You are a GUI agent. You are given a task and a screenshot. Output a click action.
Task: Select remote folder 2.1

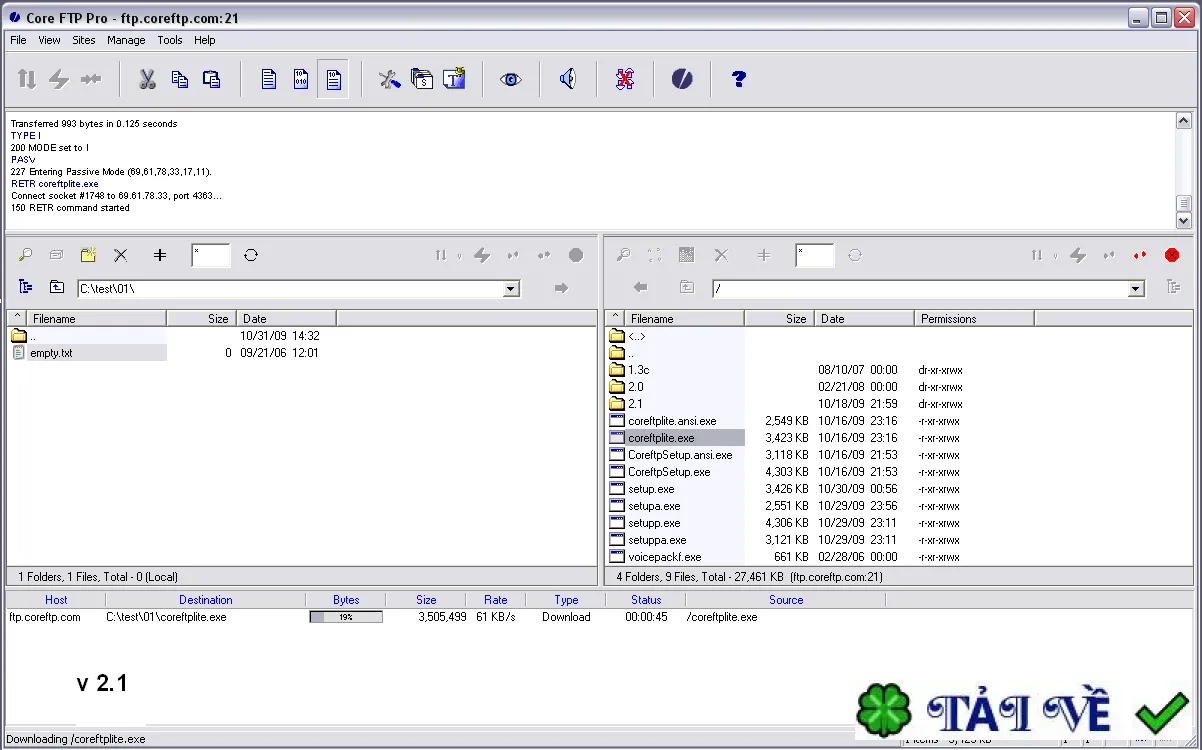[636, 404]
